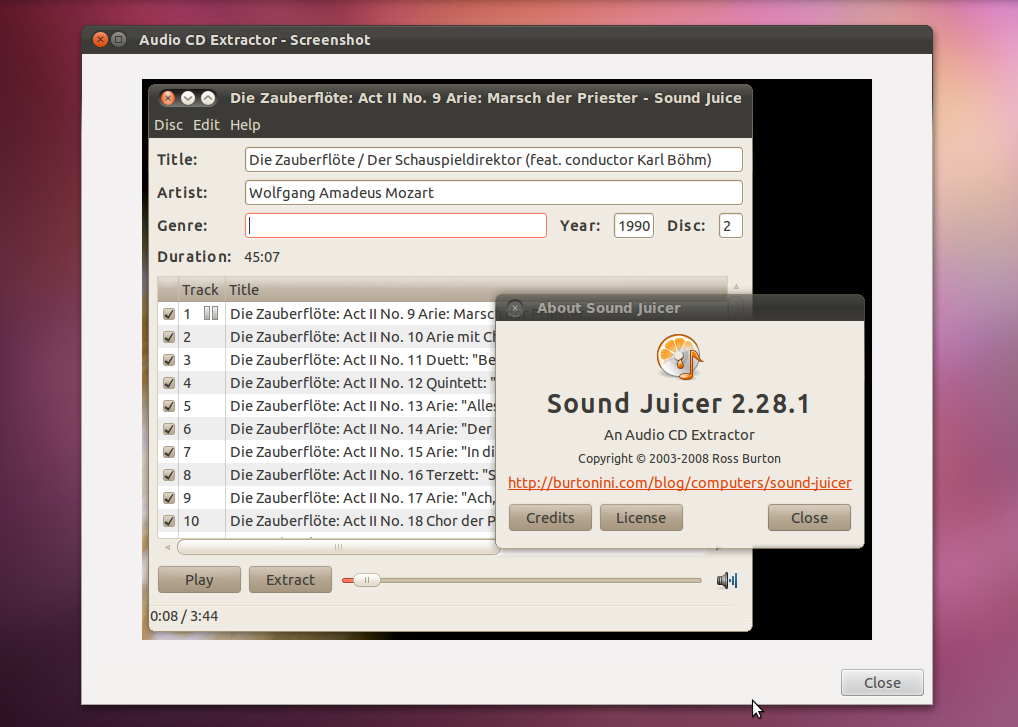1018x727 pixels.
Task: Uncheck track 2 checkbox
Action: coord(169,337)
